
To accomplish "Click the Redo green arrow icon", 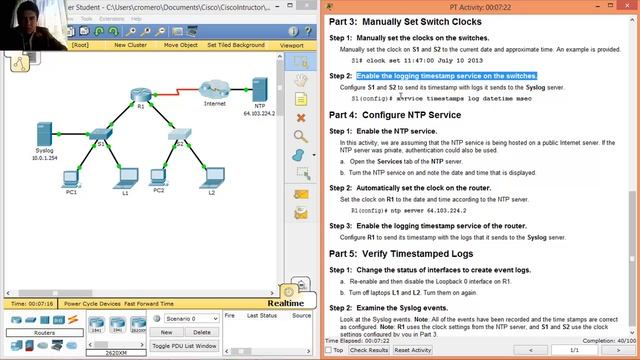I will click(x=114, y=31).
